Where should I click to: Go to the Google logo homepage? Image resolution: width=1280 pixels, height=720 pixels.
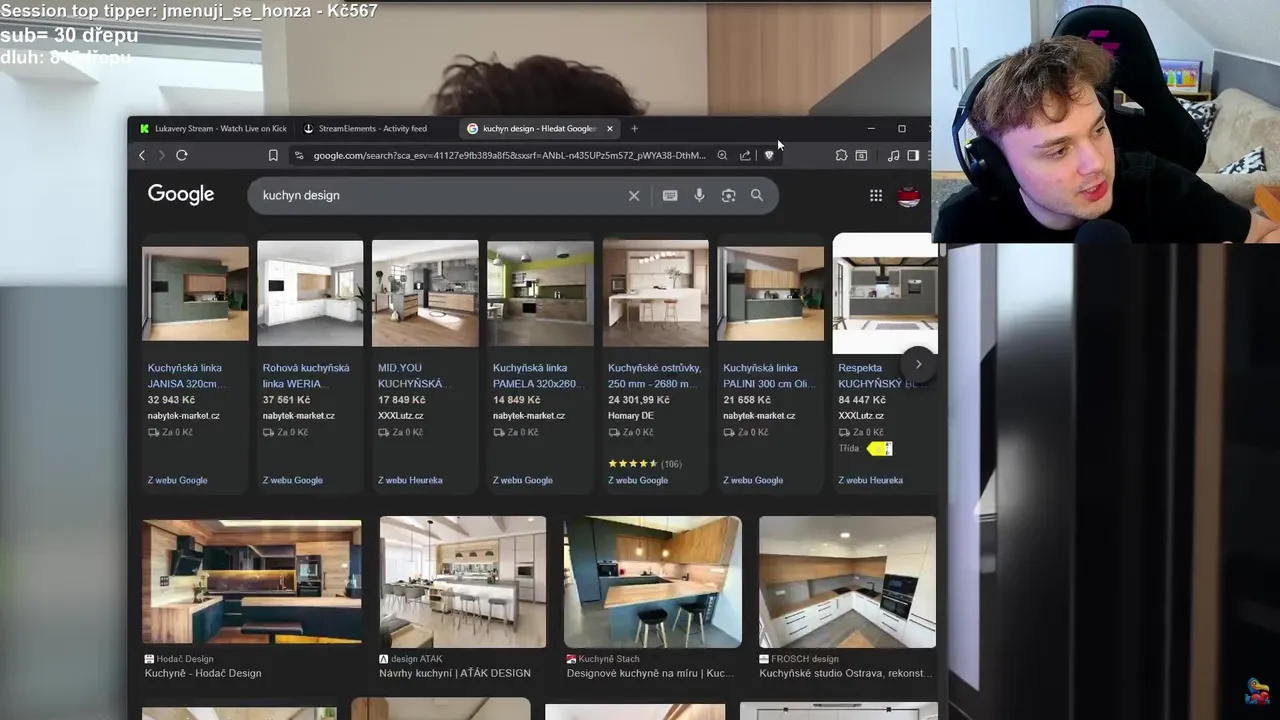[x=181, y=194]
